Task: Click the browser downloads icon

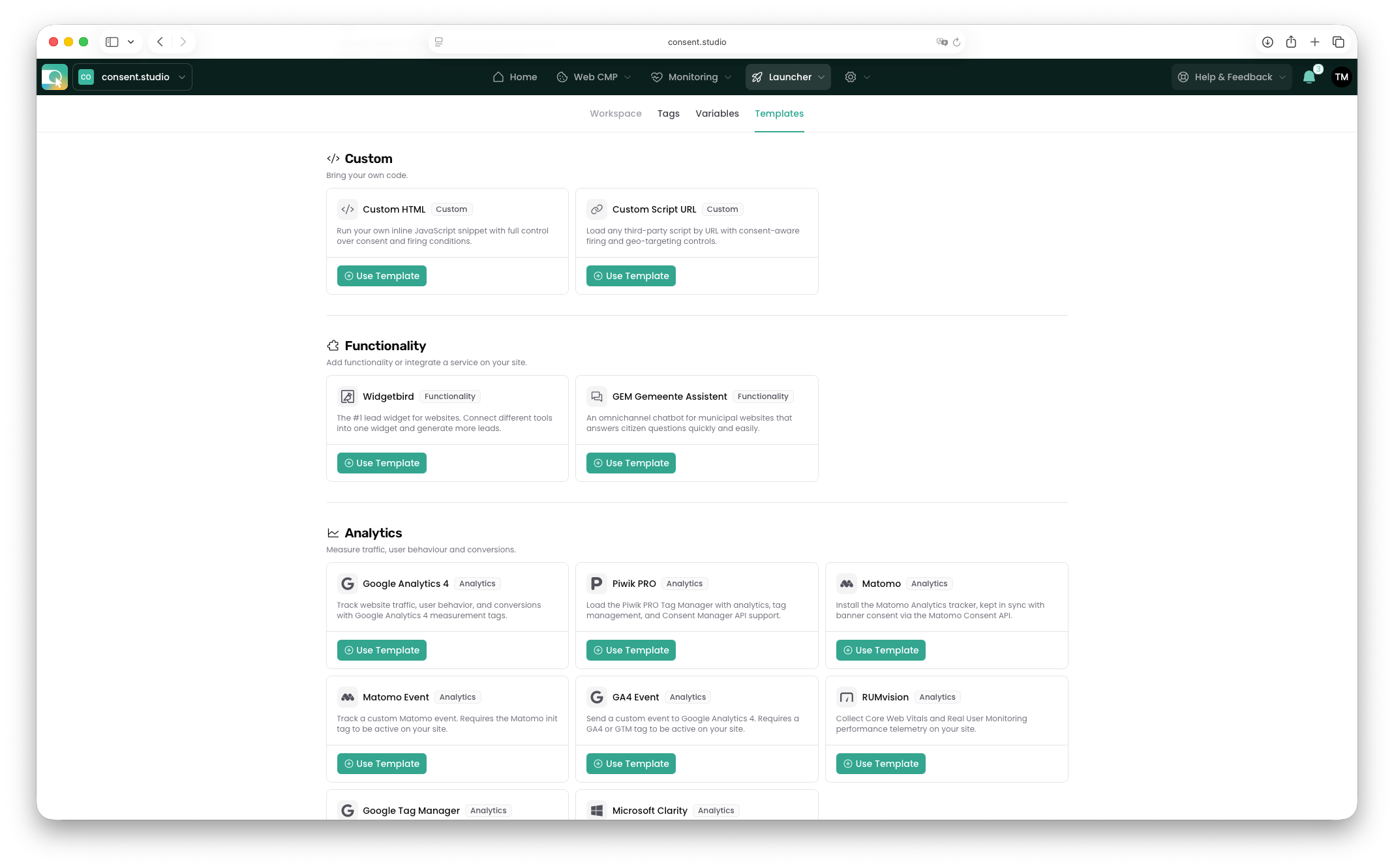Action: (1267, 42)
